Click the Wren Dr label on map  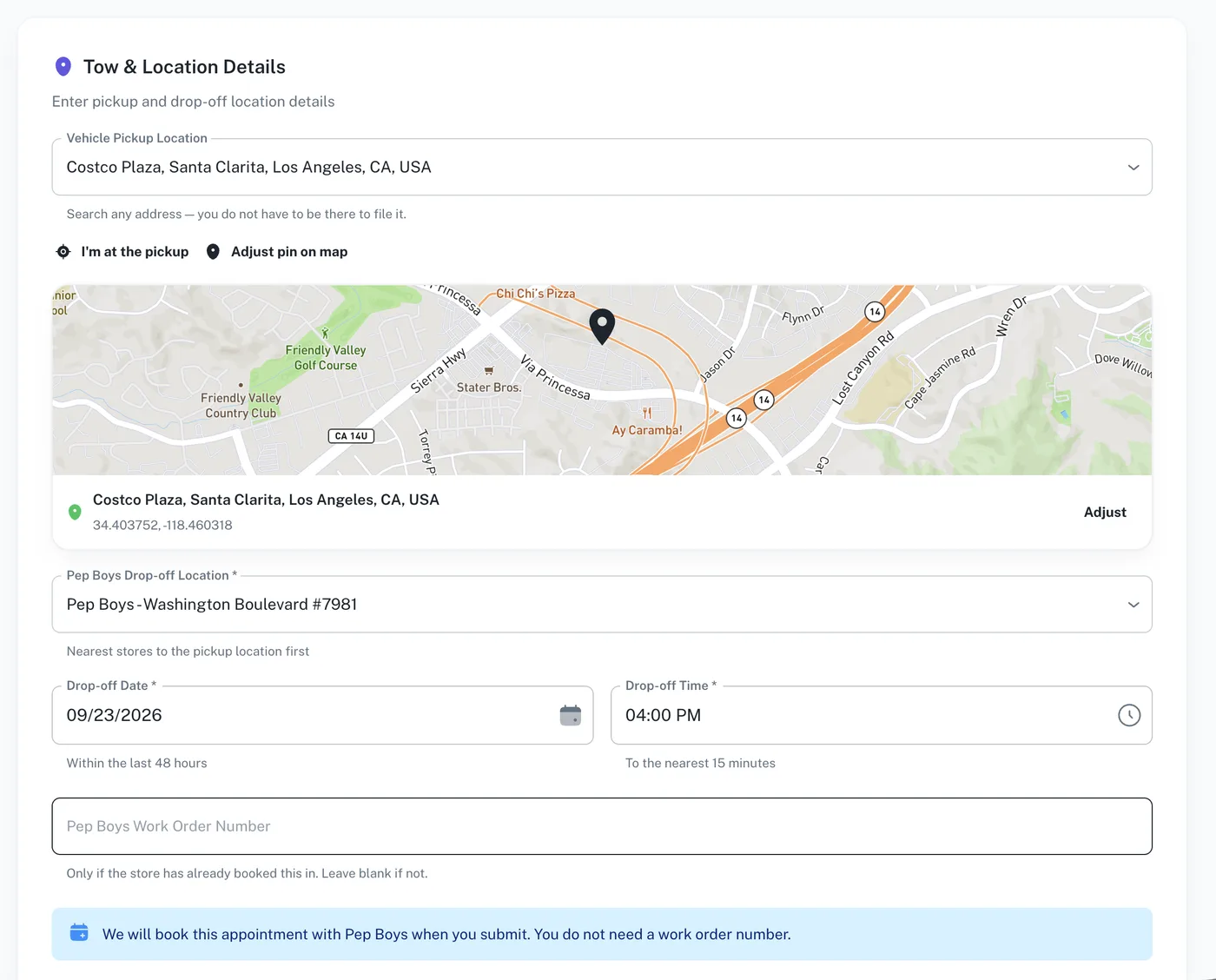point(1011,316)
